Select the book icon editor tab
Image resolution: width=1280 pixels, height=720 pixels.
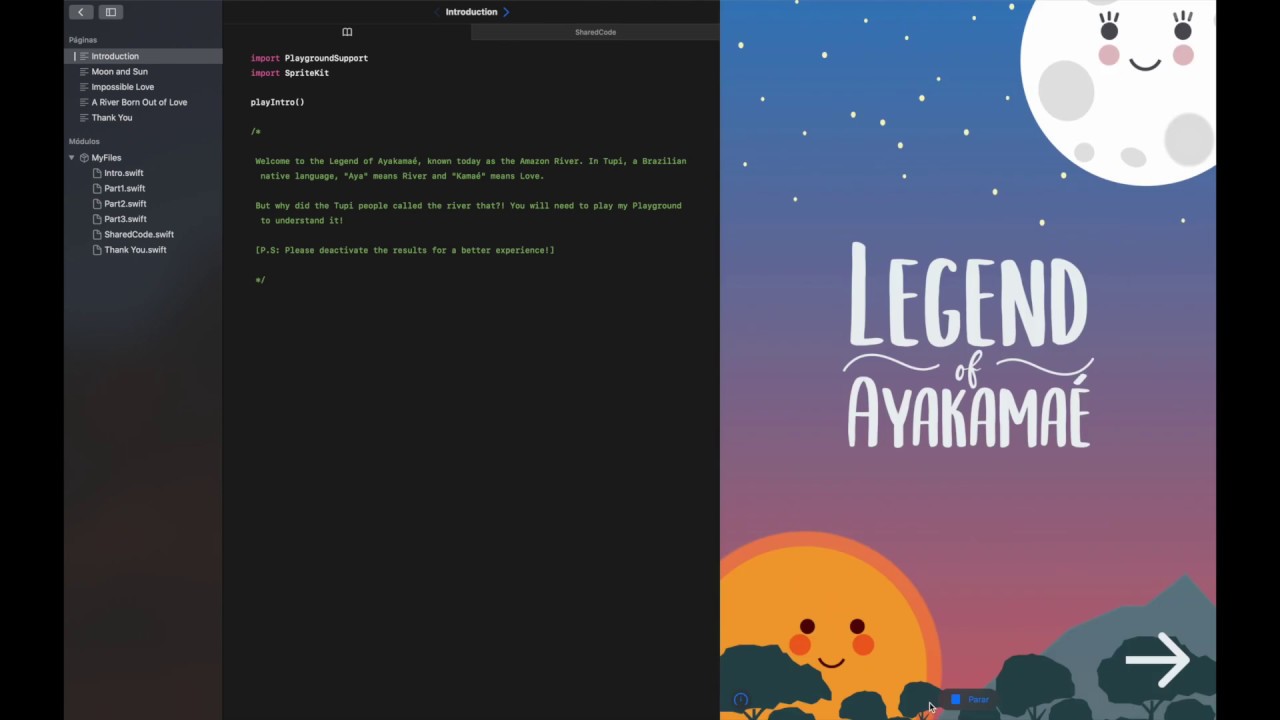(347, 32)
